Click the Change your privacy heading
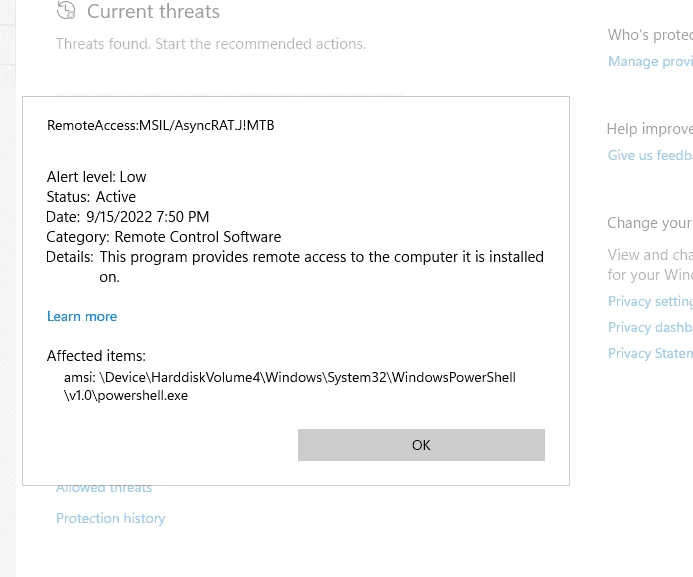Screen dimensions: 693x577 (x=650, y=223)
